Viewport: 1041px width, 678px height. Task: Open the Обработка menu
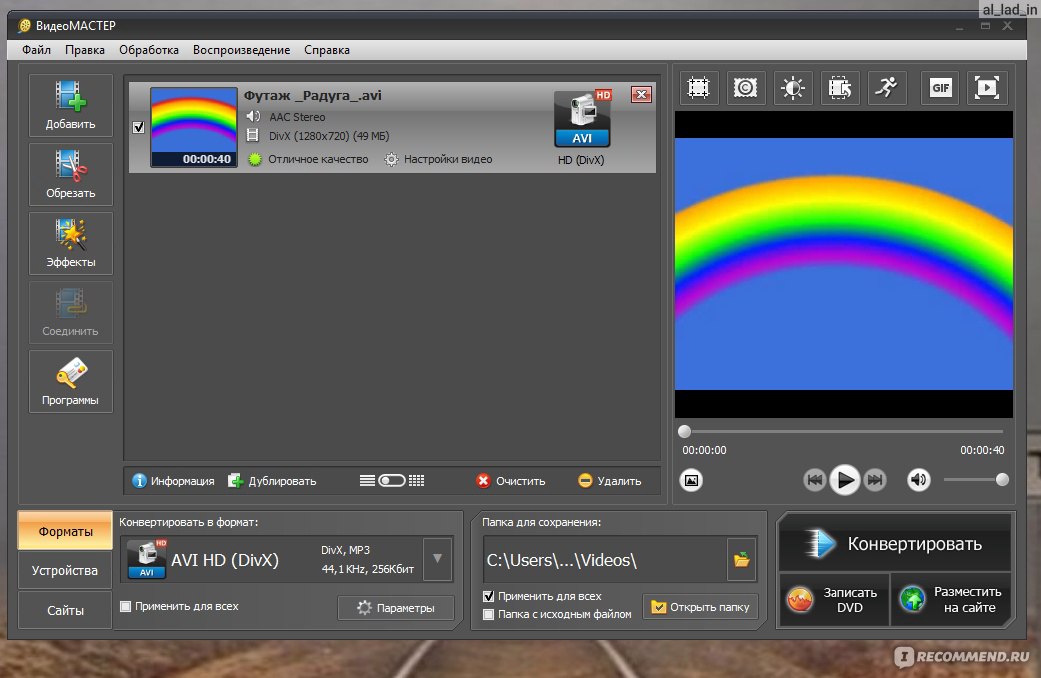click(x=148, y=49)
